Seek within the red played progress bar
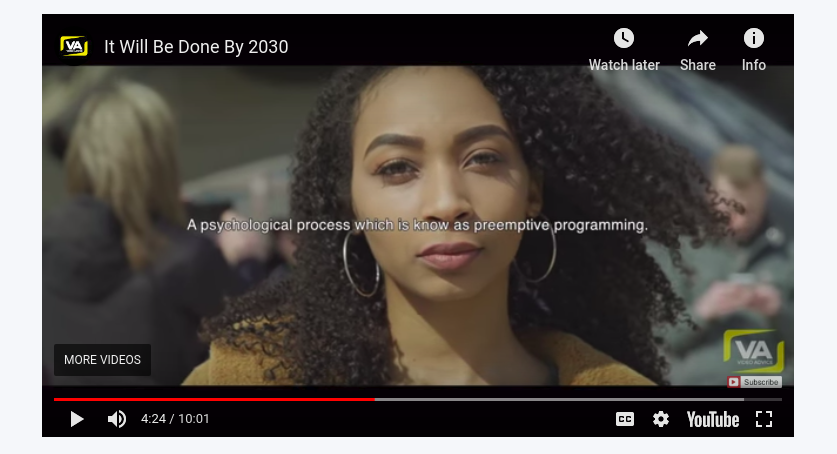 (x=214, y=399)
